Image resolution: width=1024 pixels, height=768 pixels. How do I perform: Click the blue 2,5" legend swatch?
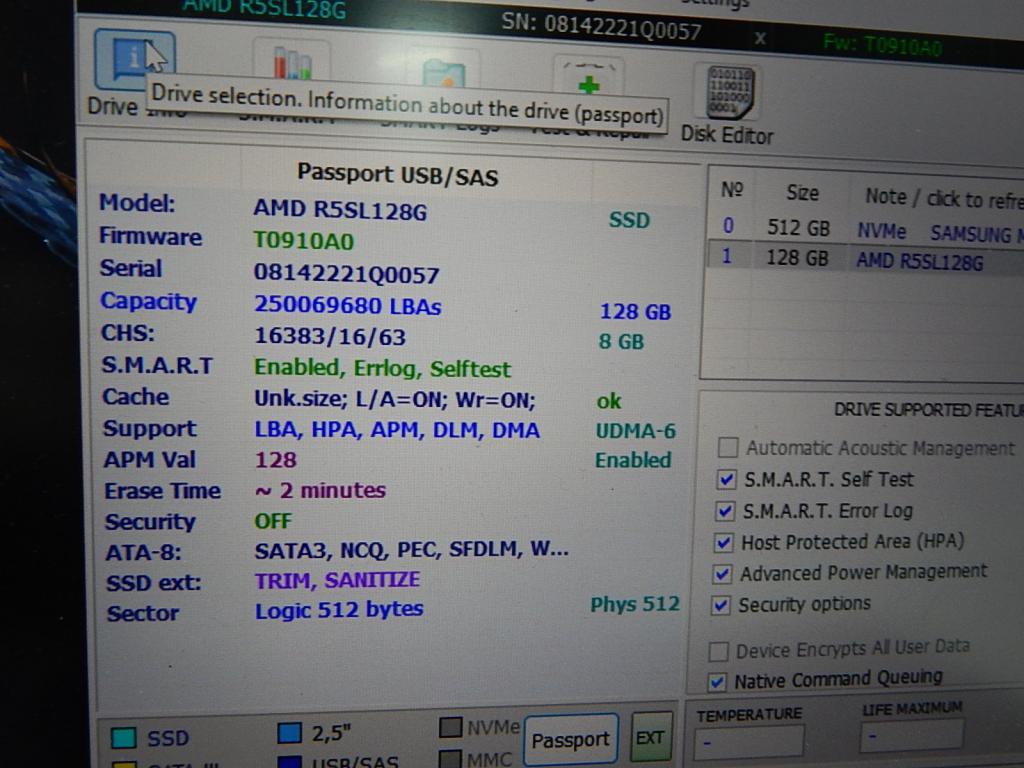click(x=289, y=733)
